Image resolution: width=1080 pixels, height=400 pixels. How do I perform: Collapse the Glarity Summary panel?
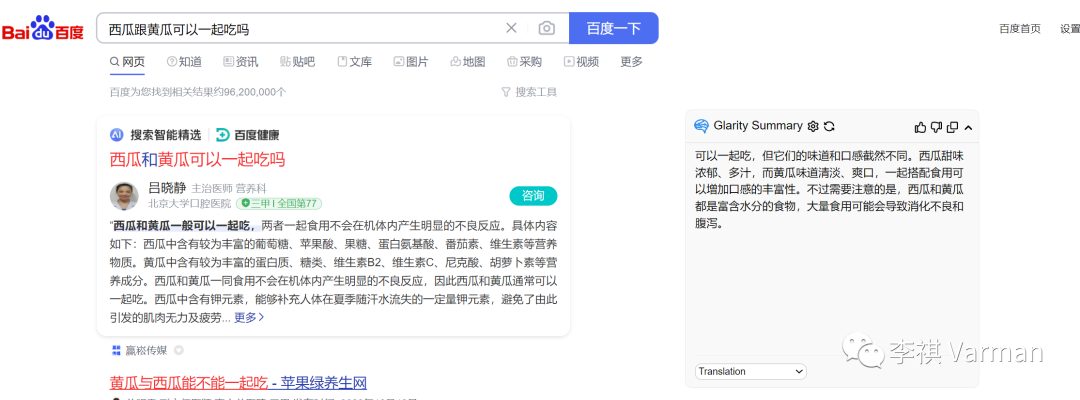point(968,127)
